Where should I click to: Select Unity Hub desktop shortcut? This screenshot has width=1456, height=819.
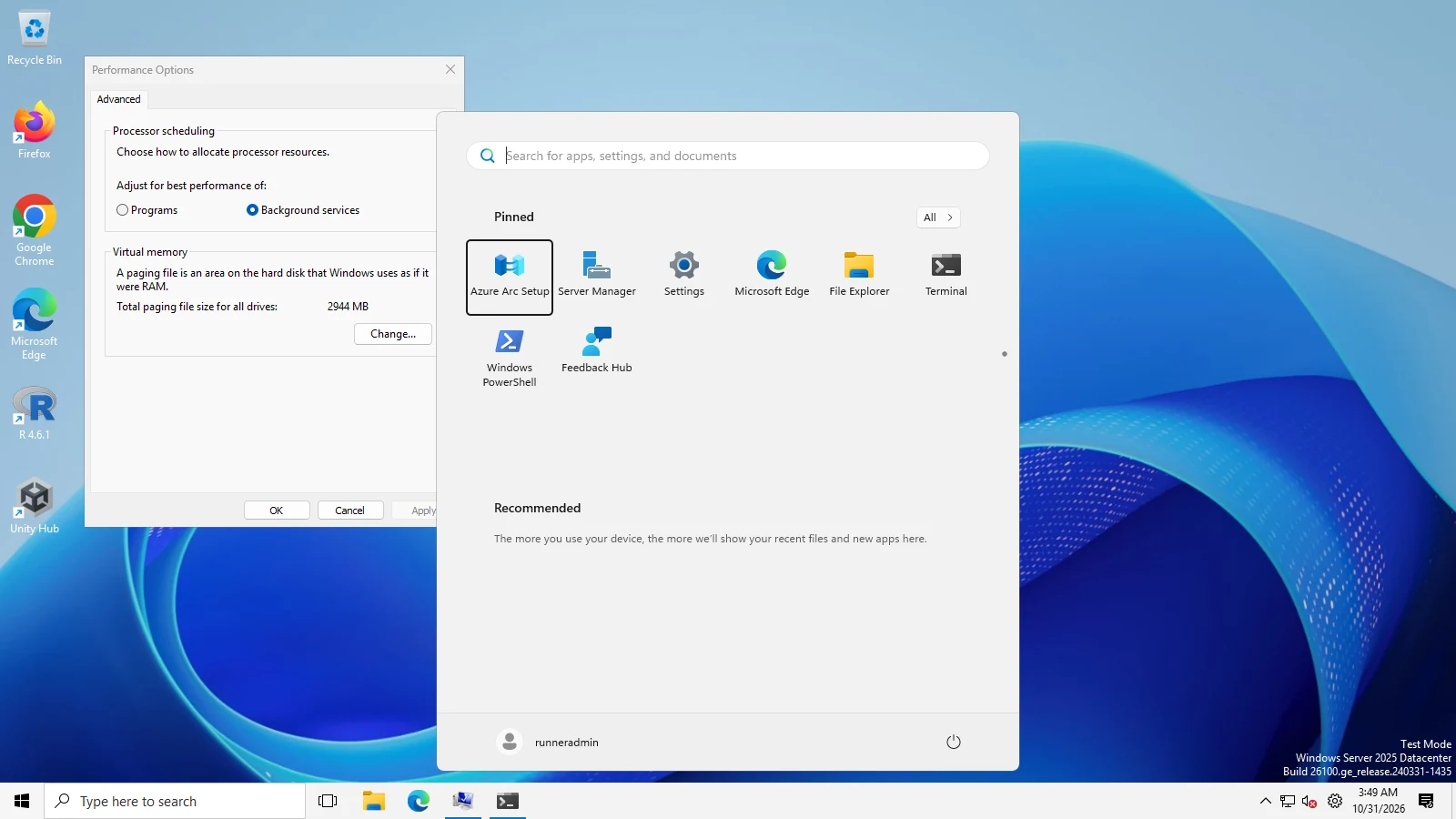pyautogui.click(x=35, y=507)
